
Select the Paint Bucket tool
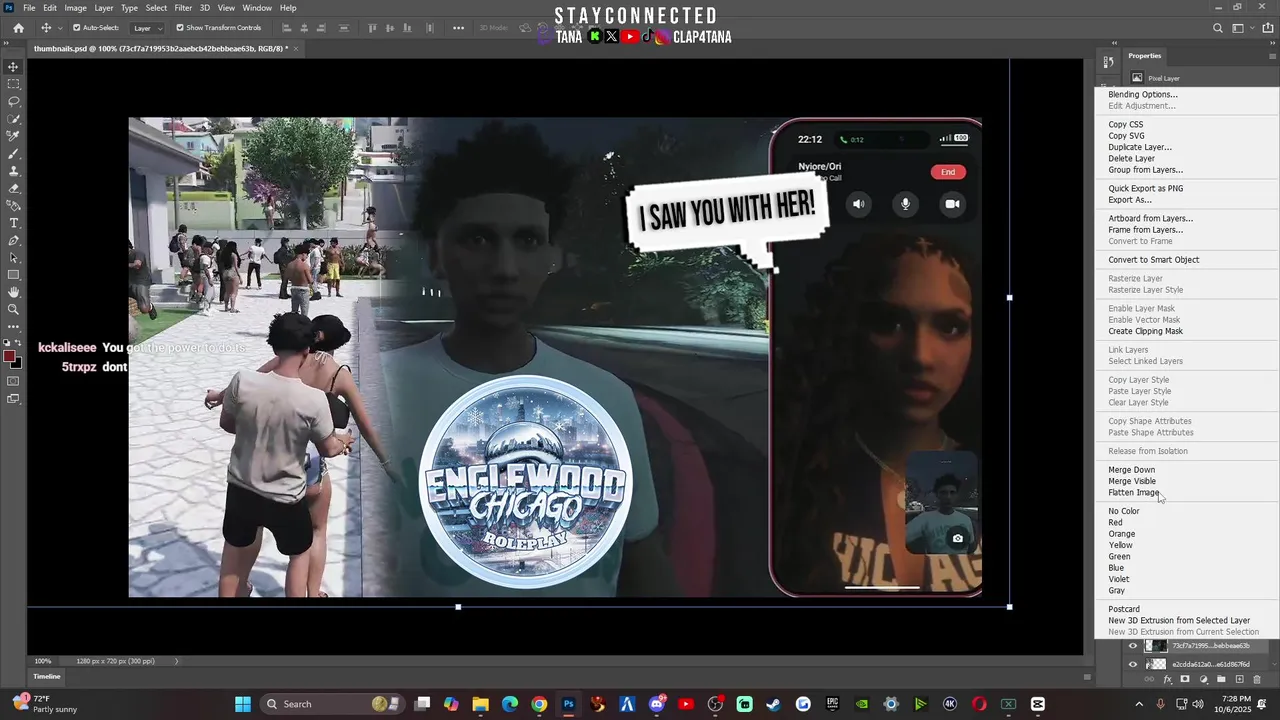pos(13,205)
